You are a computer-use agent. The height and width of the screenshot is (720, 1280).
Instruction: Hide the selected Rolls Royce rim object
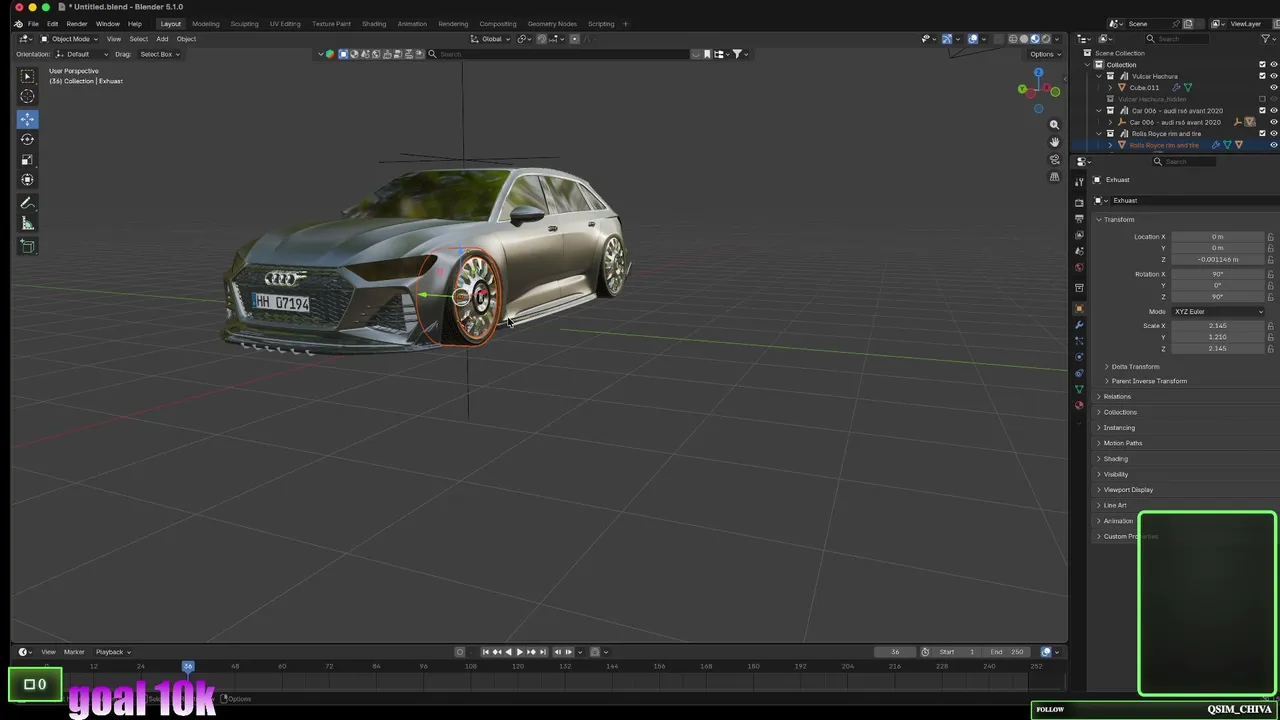(x=1273, y=145)
